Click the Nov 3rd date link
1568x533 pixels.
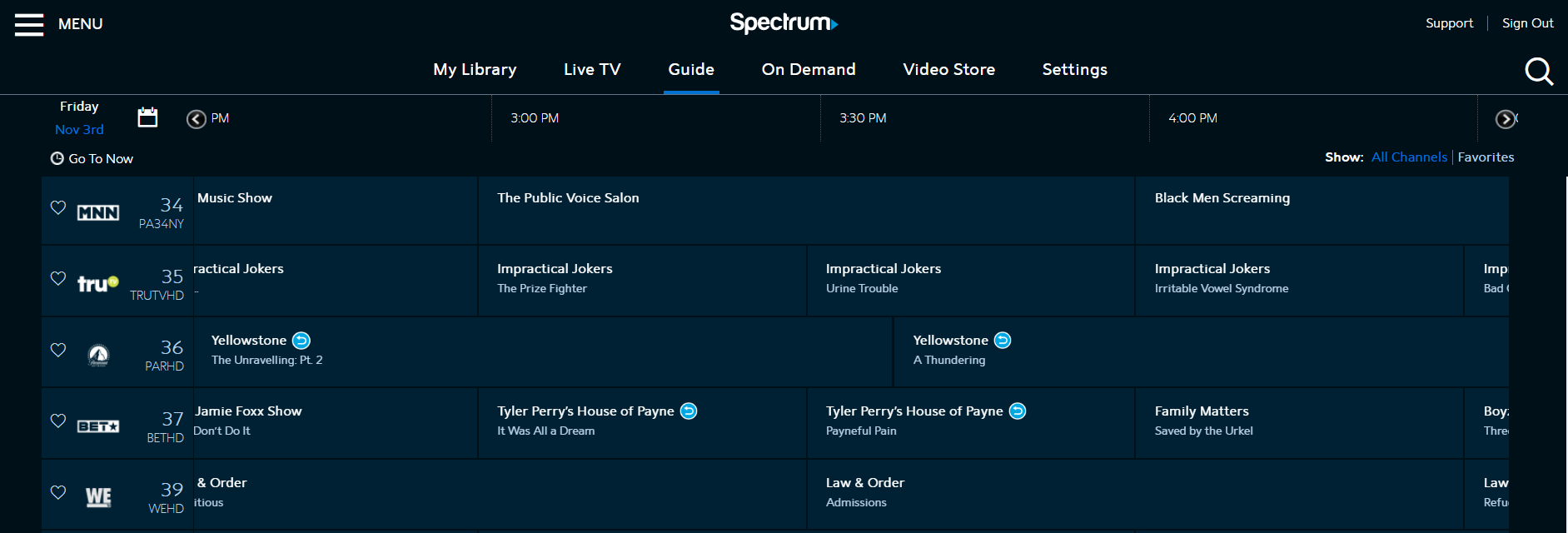pos(79,130)
